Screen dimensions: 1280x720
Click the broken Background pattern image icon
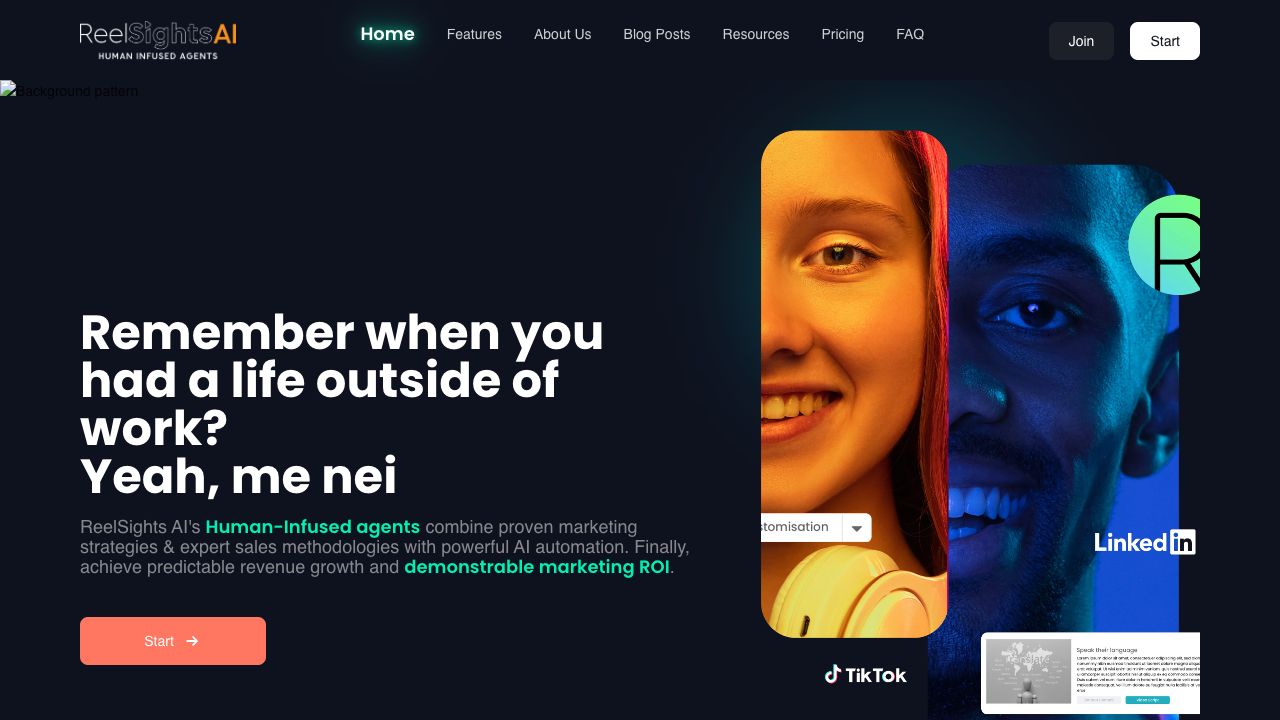(8, 91)
